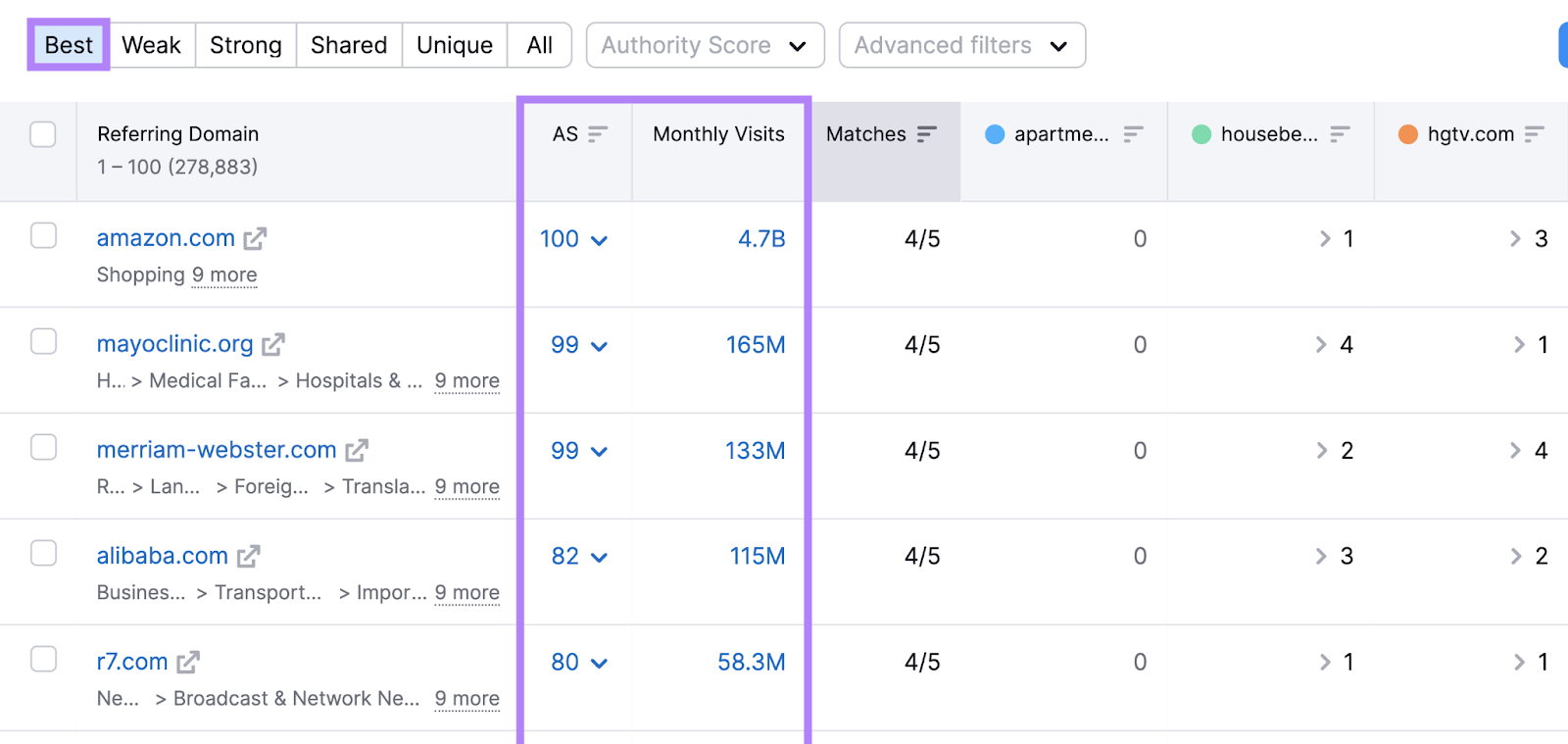This screenshot has height=744, width=1568.
Task: Open mayoclinic.org external link icon
Action: [x=273, y=344]
